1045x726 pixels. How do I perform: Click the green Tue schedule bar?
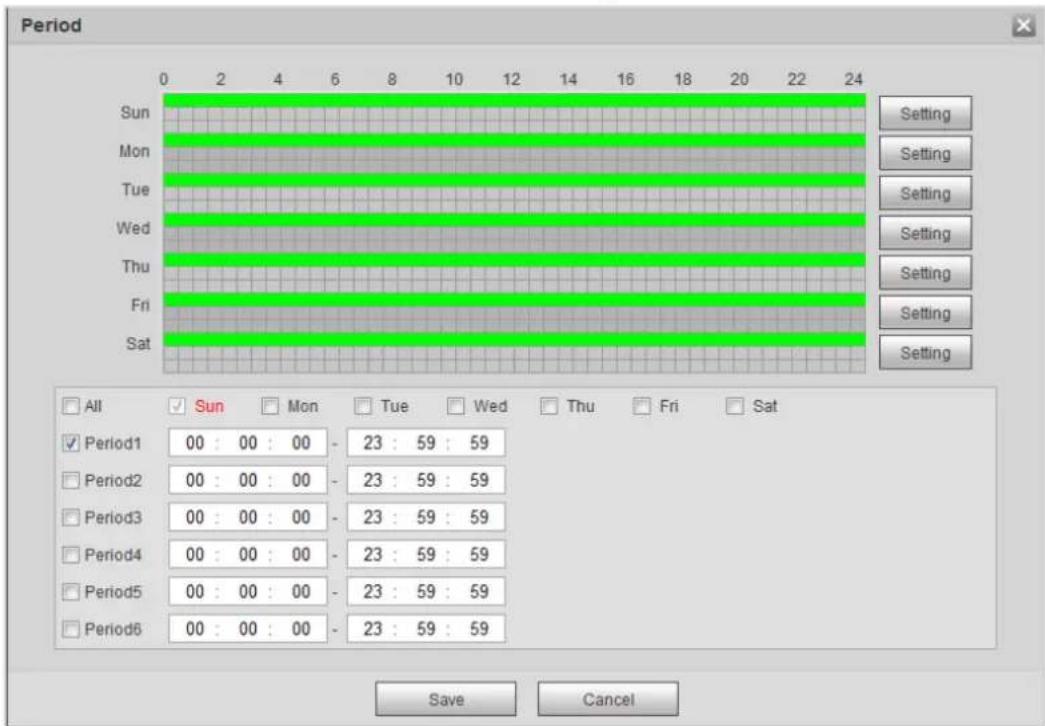(515, 180)
